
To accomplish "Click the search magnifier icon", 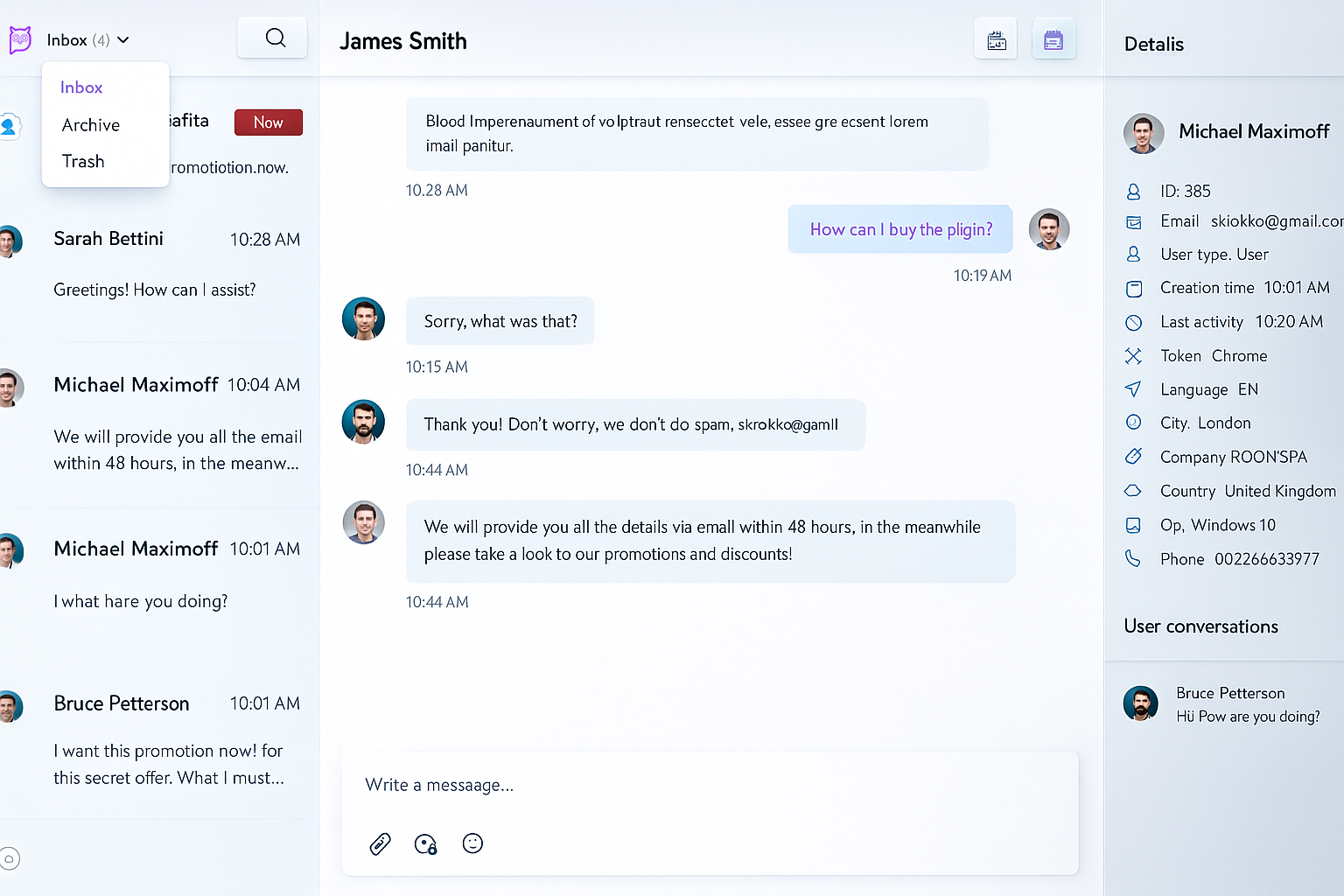I will (x=275, y=38).
